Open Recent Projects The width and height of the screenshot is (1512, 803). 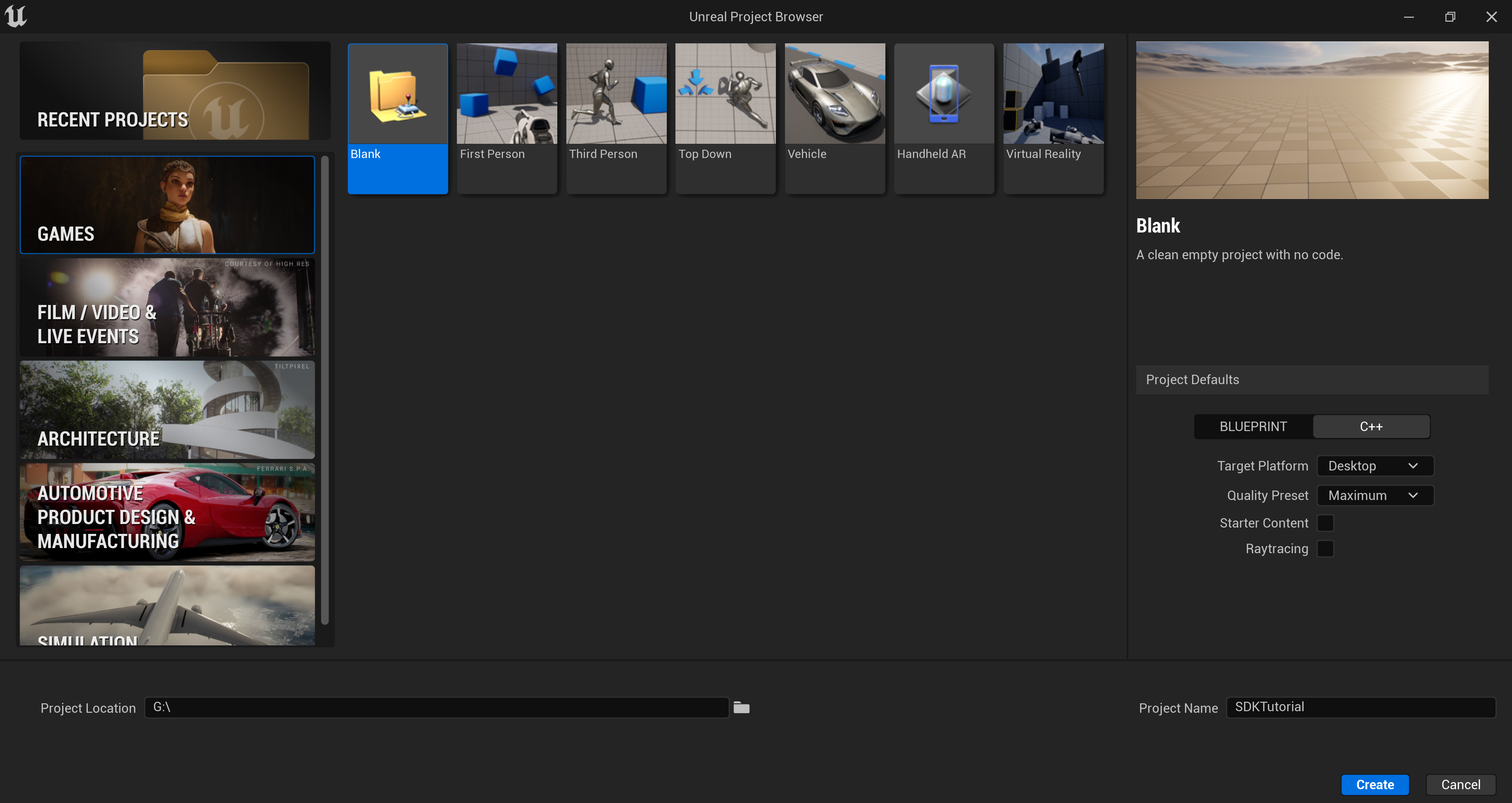pyautogui.click(x=175, y=90)
